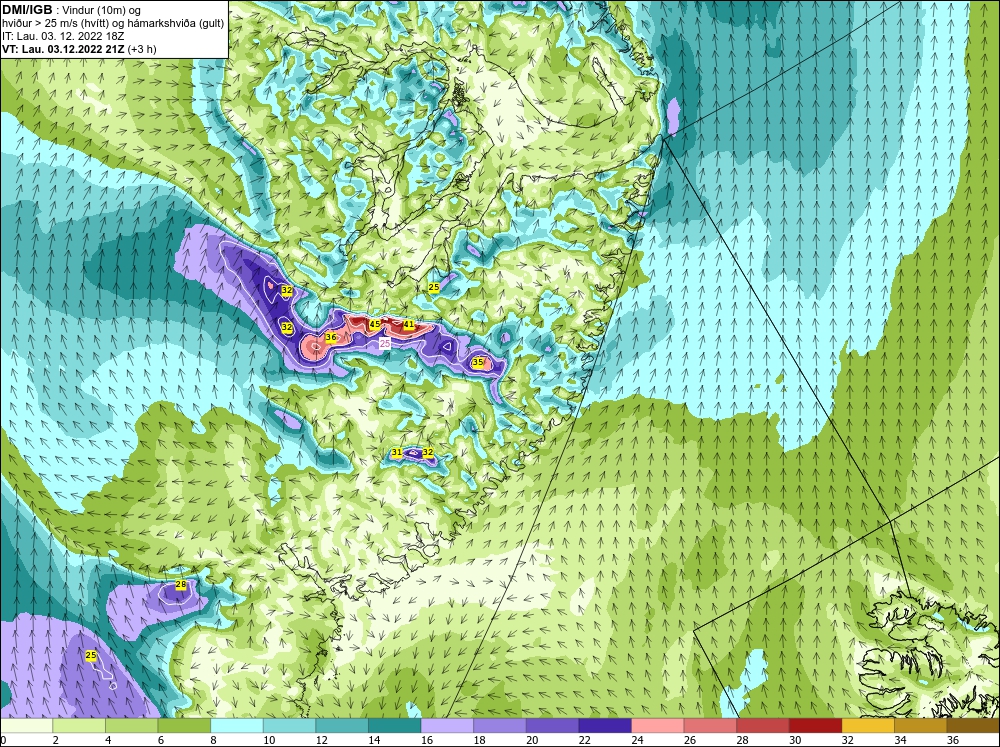1000x747 pixels.
Task: Pick the 18–20 m/s light purple swatch
Action: (499, 726)
